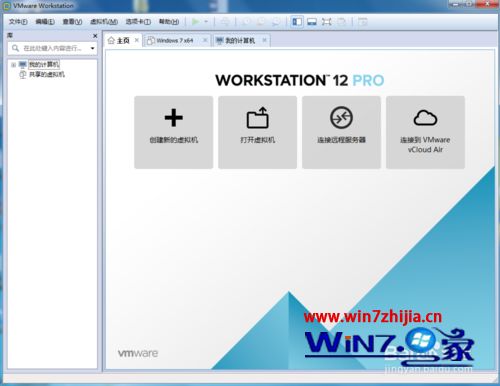The height and width of the screenshot is (386, 500).
Task: Click the take snapshot toolbar icon
Action: [246, 22]
